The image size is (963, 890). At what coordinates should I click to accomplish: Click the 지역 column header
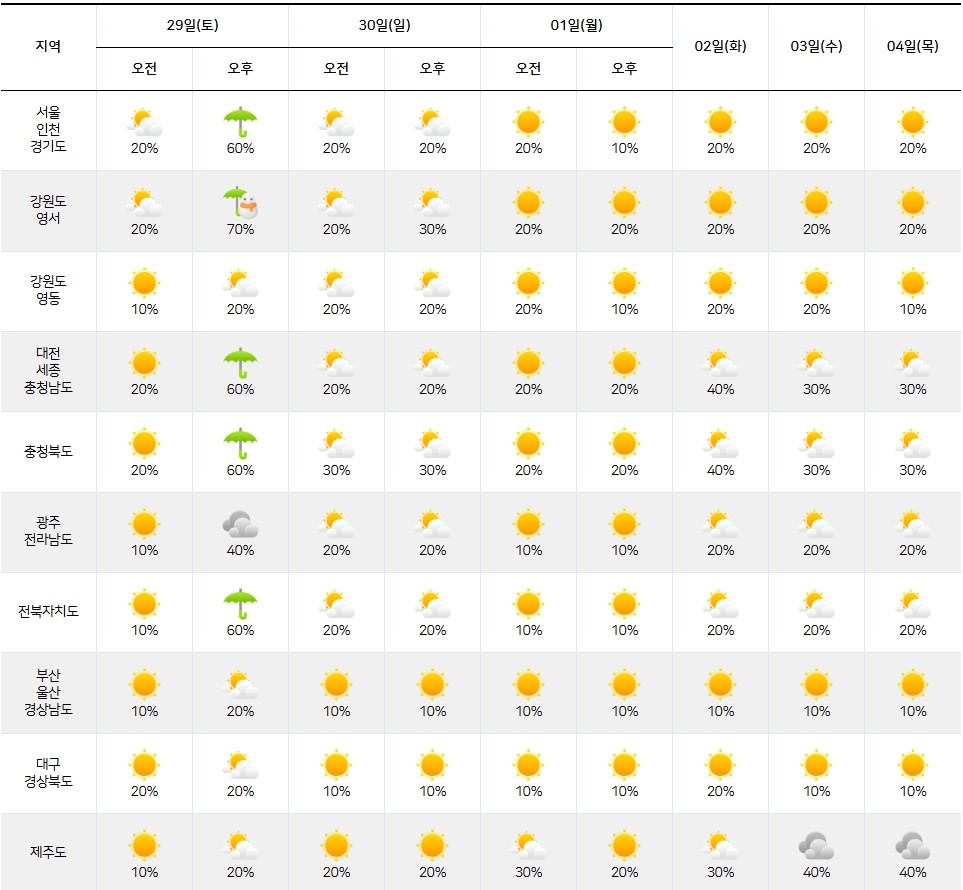pos(48,47)
